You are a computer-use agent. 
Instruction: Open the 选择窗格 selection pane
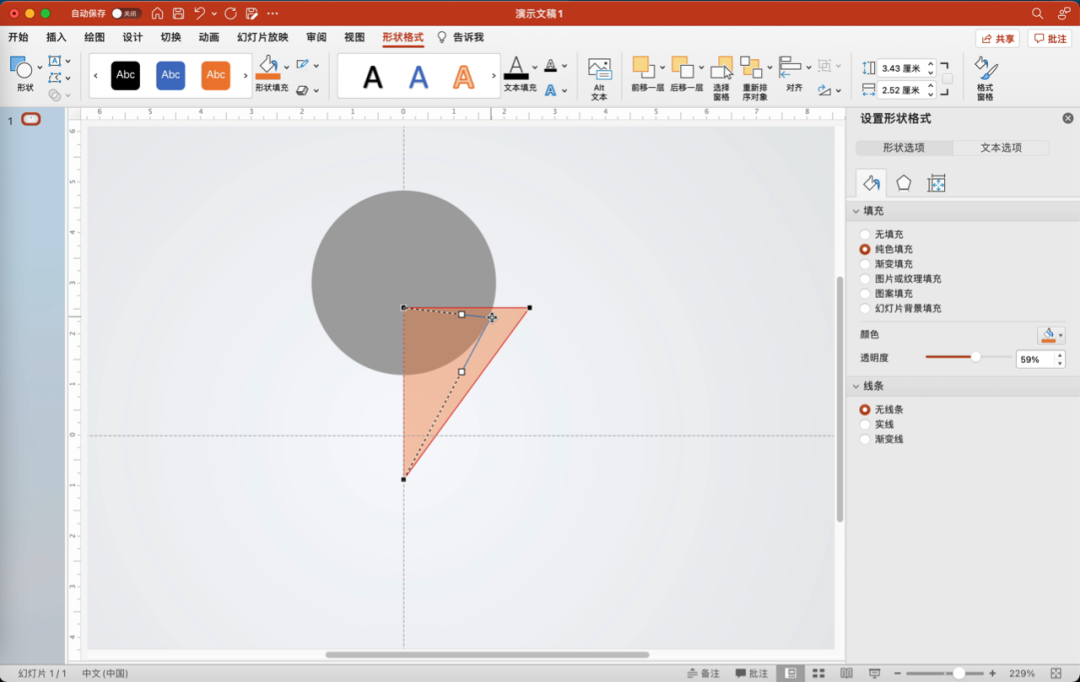(x=721, y=79)
